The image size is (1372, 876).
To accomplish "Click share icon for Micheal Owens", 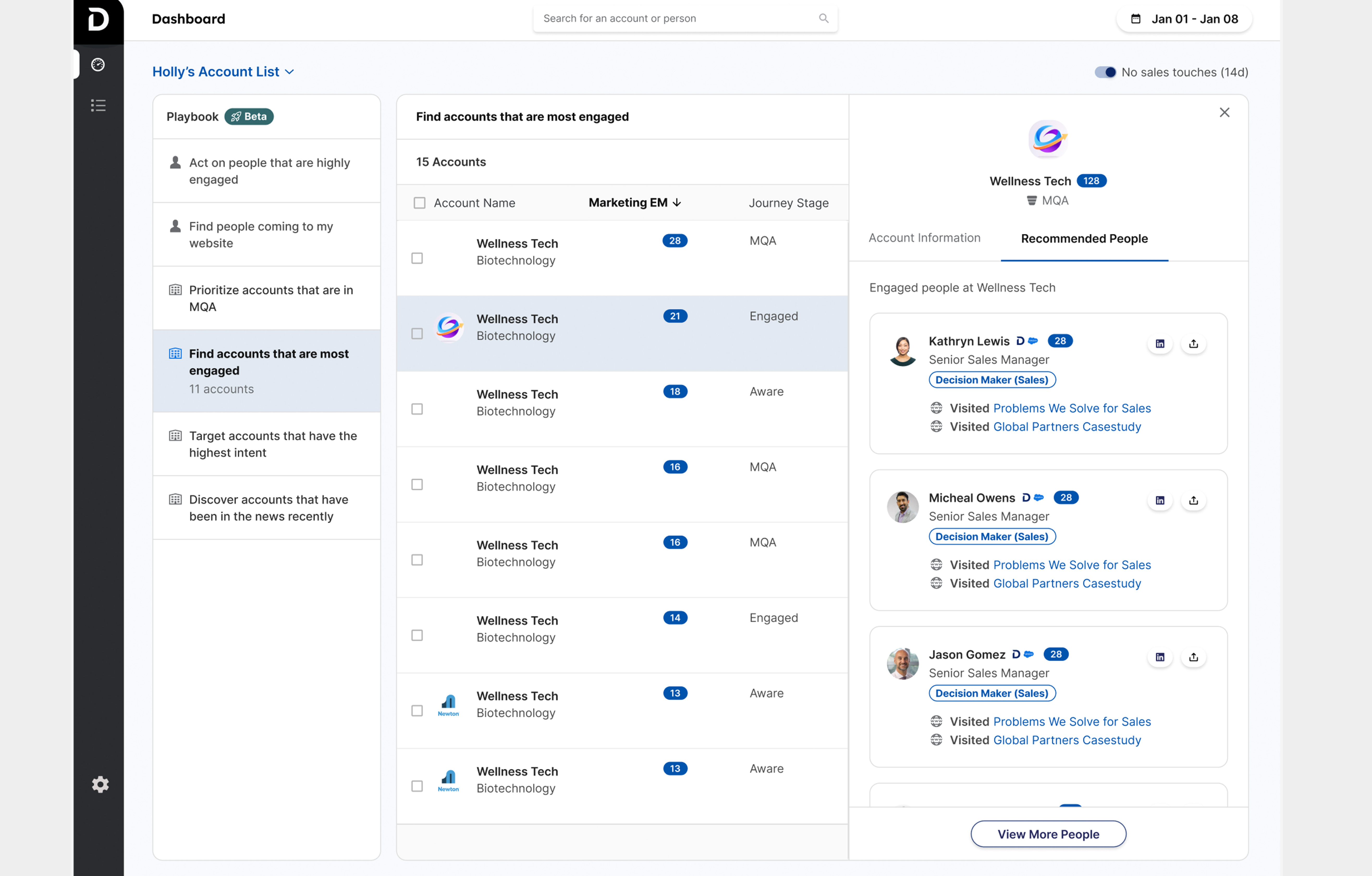I will point(1193,500).
